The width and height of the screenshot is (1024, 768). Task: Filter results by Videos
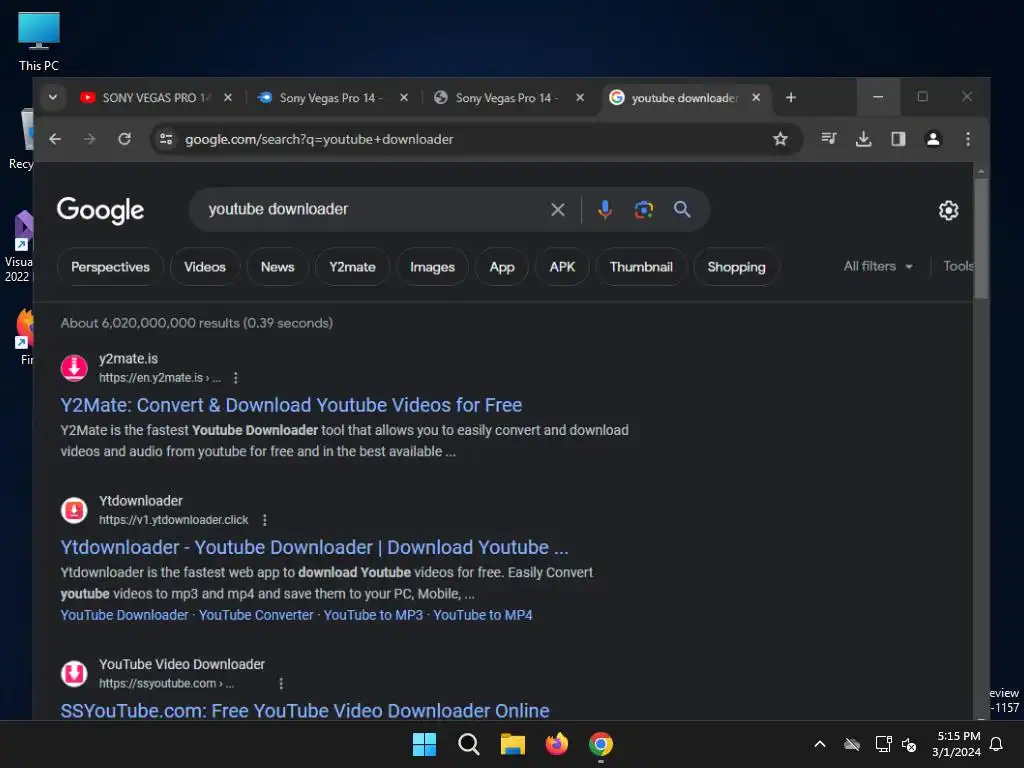pyautogui.click(x=204, y=267)
